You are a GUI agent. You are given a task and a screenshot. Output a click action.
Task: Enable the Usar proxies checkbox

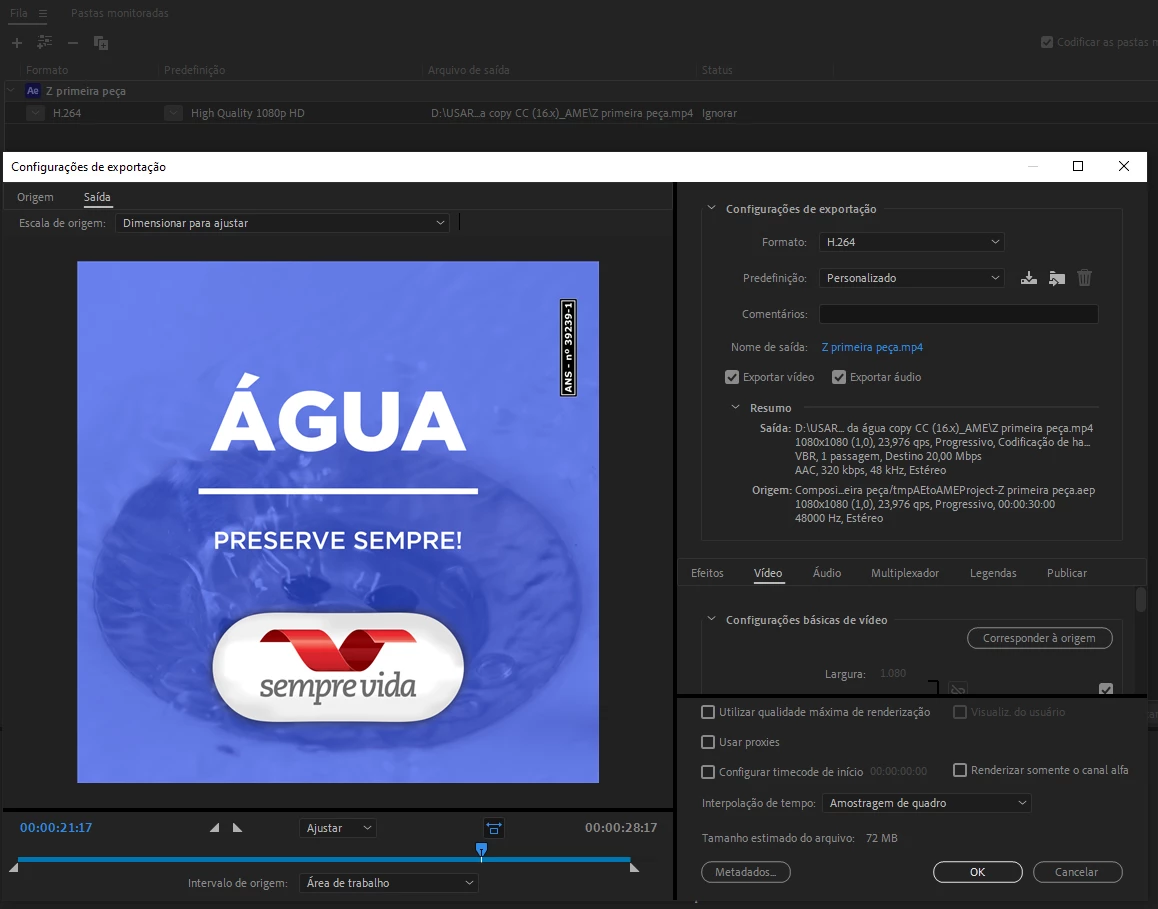pos(708,742)
